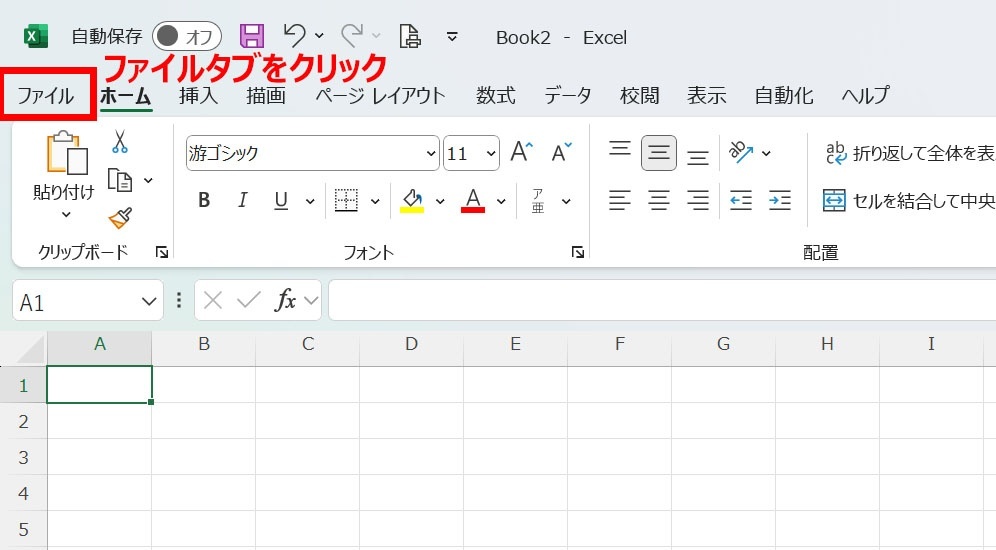Expand fill color palette arrow
This screenshot has height=550, width=996.
click(440, 201)
